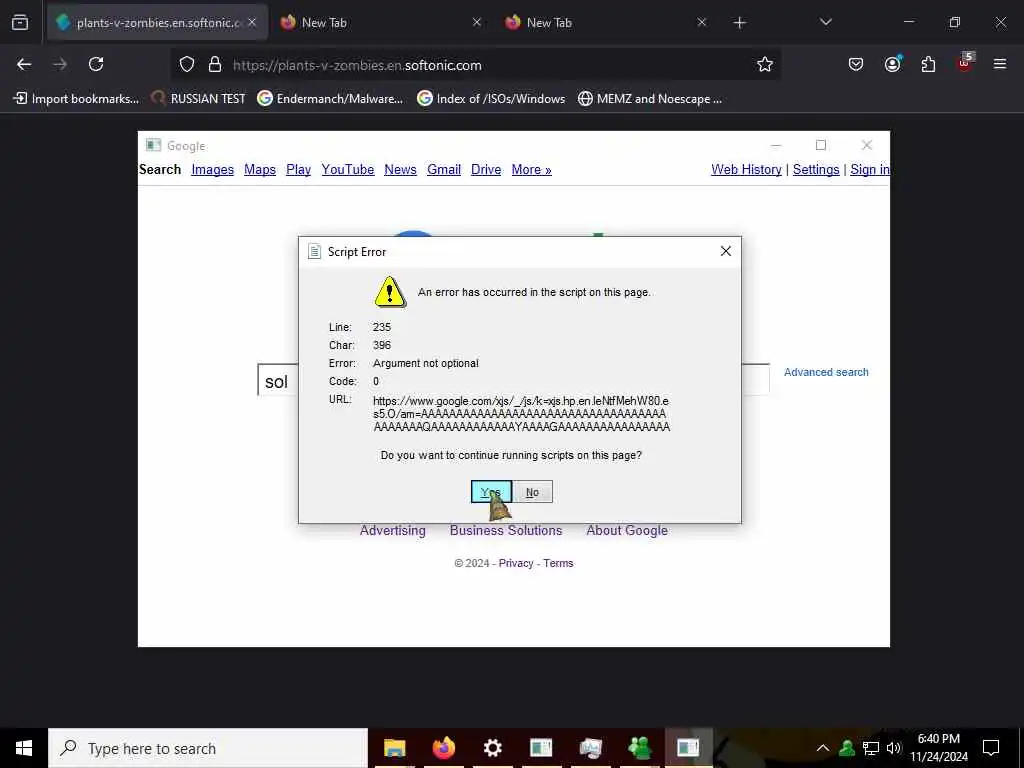The width and height of the screenshot is (1024, 768).
Task: Open the RUSSIAN TEST bookmark
Action: tap(199, 99)
